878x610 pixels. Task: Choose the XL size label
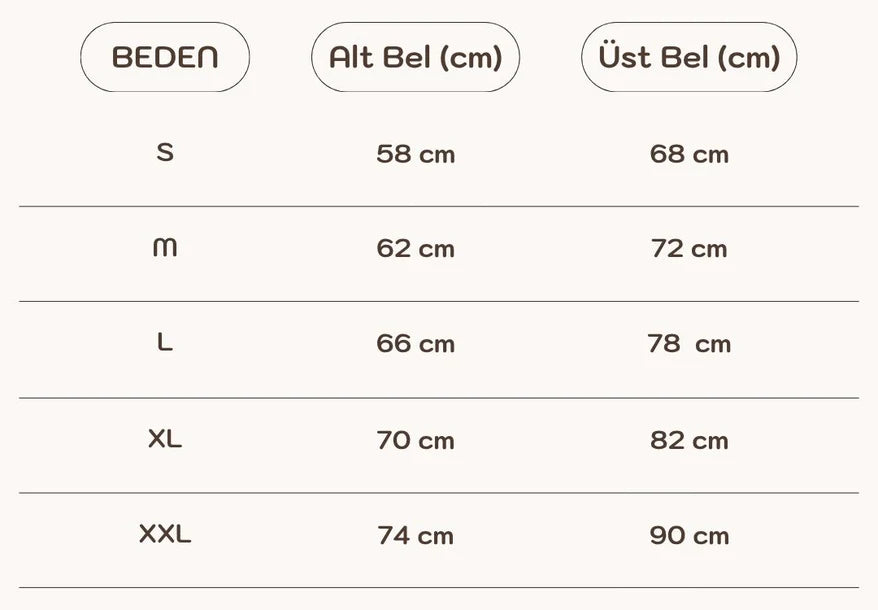coord(165,439)
